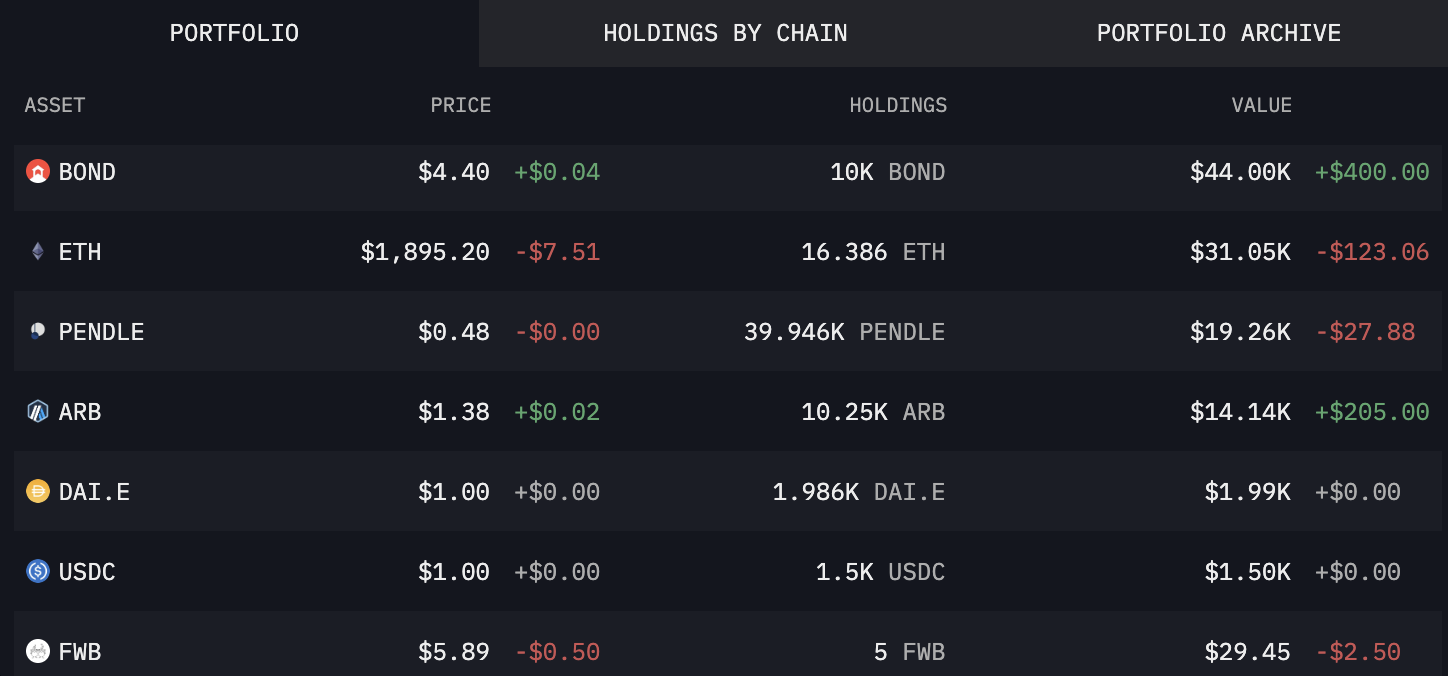Click the FWB price $5.89

[x=454, y=652]
